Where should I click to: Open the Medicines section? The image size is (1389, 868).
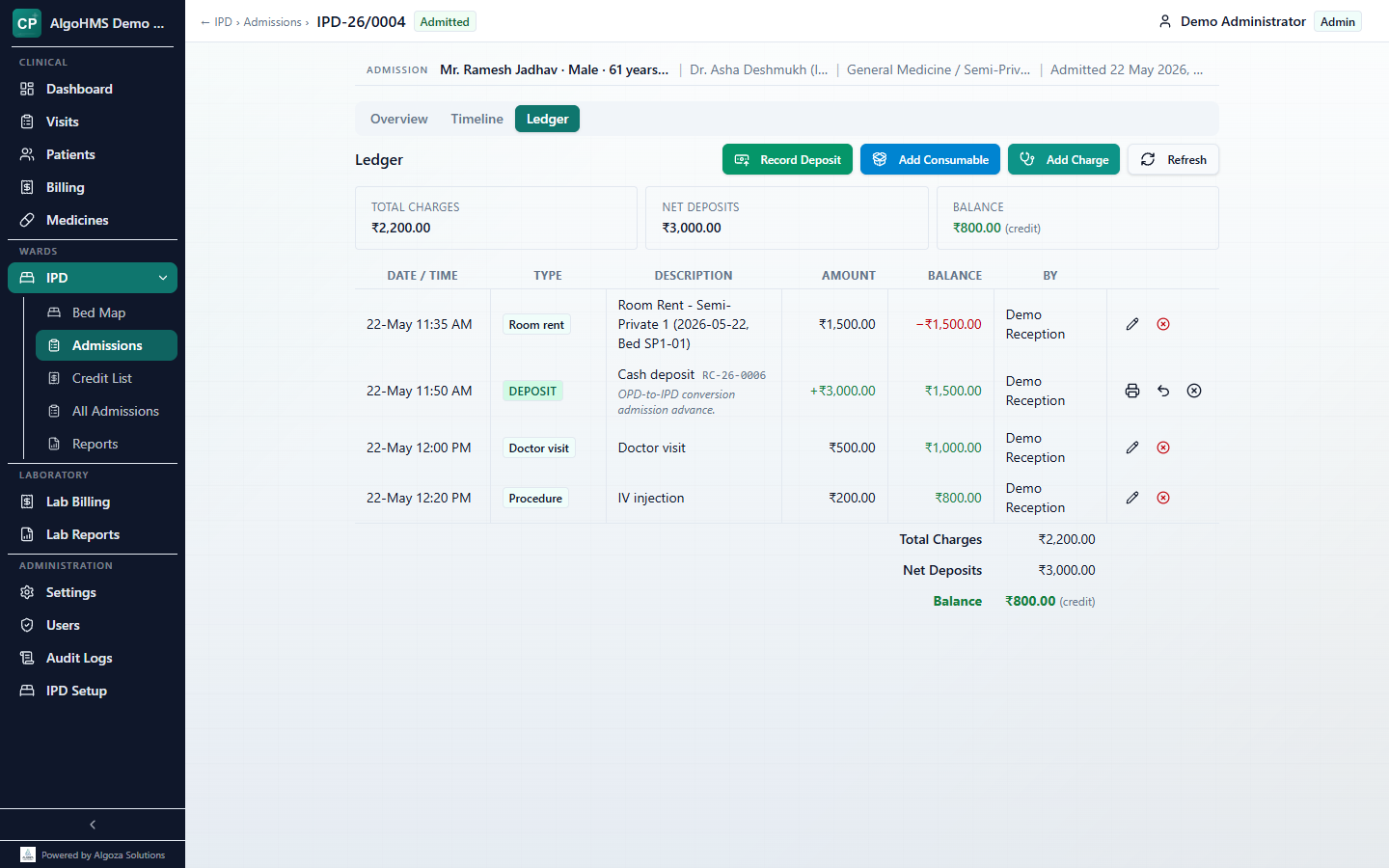click(x=93, y=220)
